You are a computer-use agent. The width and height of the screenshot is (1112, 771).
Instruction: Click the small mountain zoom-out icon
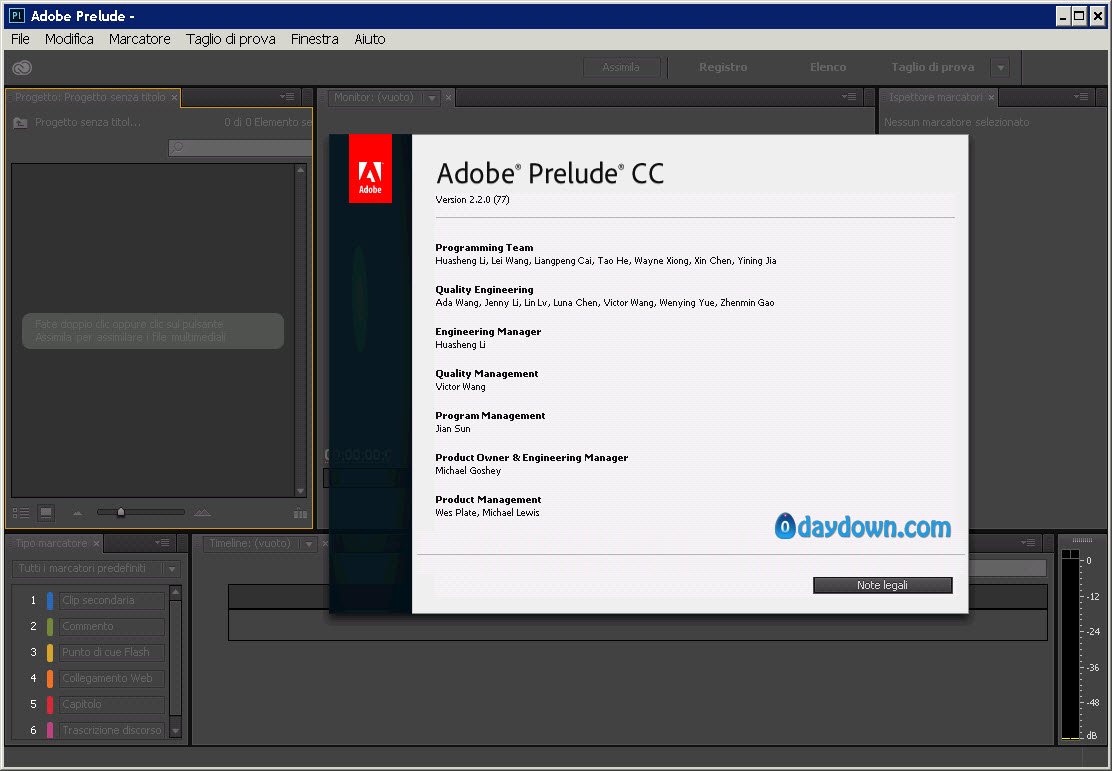tap(77, 513)
